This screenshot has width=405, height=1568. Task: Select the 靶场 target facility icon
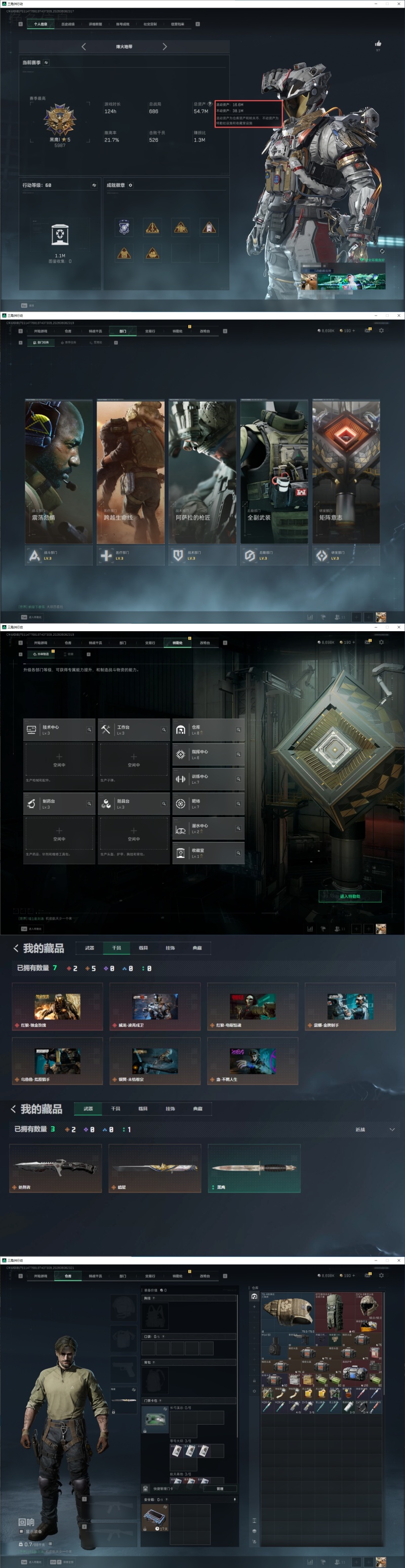181,804
